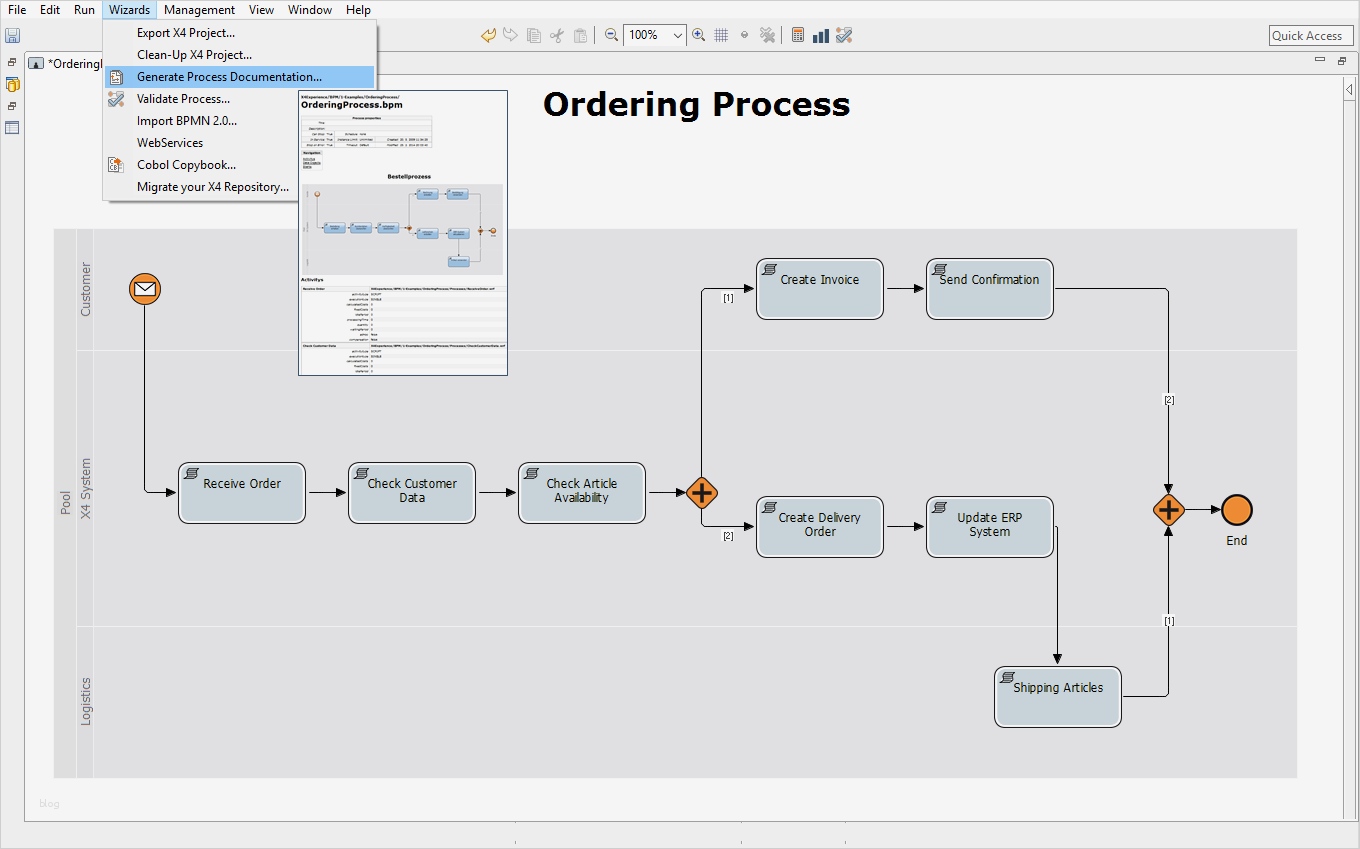This screenshot has height=849, width=1360.
Task: Select the message start event envelope
Action: (x=145, y=290)
